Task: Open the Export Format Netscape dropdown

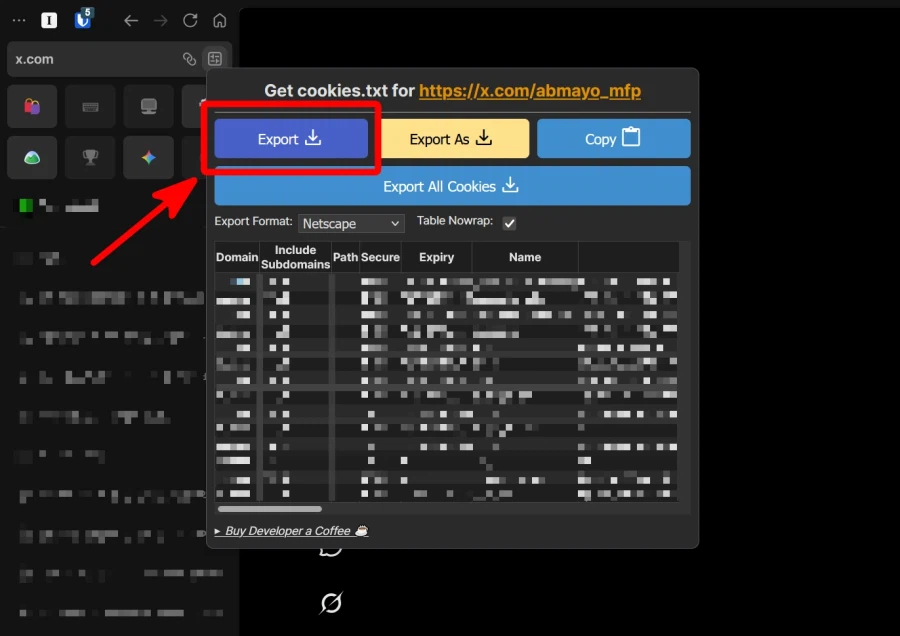Action: click(351, 223)
